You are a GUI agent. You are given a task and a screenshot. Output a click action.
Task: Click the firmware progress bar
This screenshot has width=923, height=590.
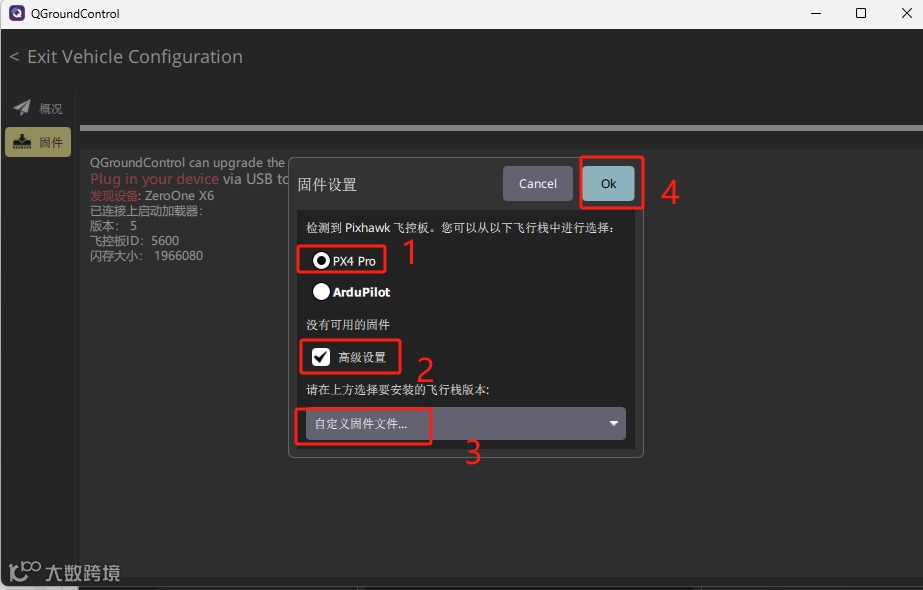501,128
